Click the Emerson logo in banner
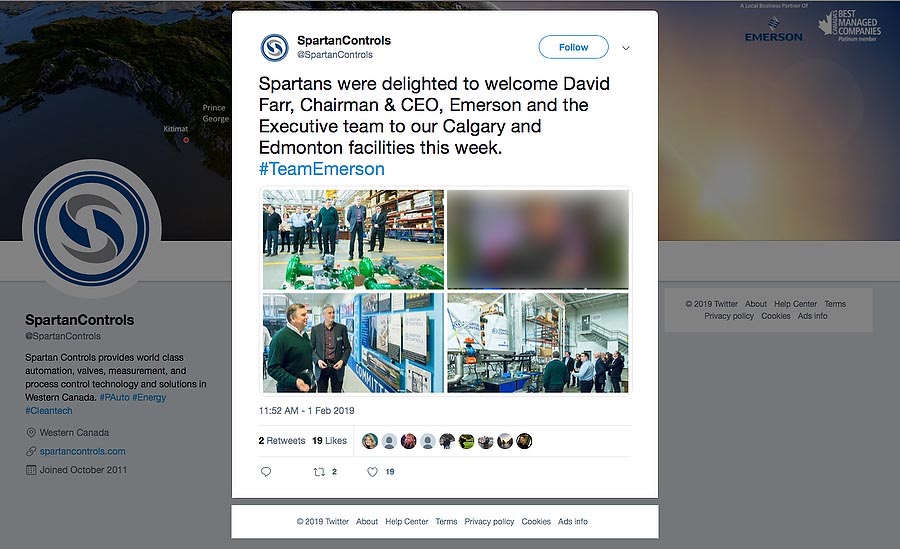This screenshot has height=549, width=900. tap(773, 33)
